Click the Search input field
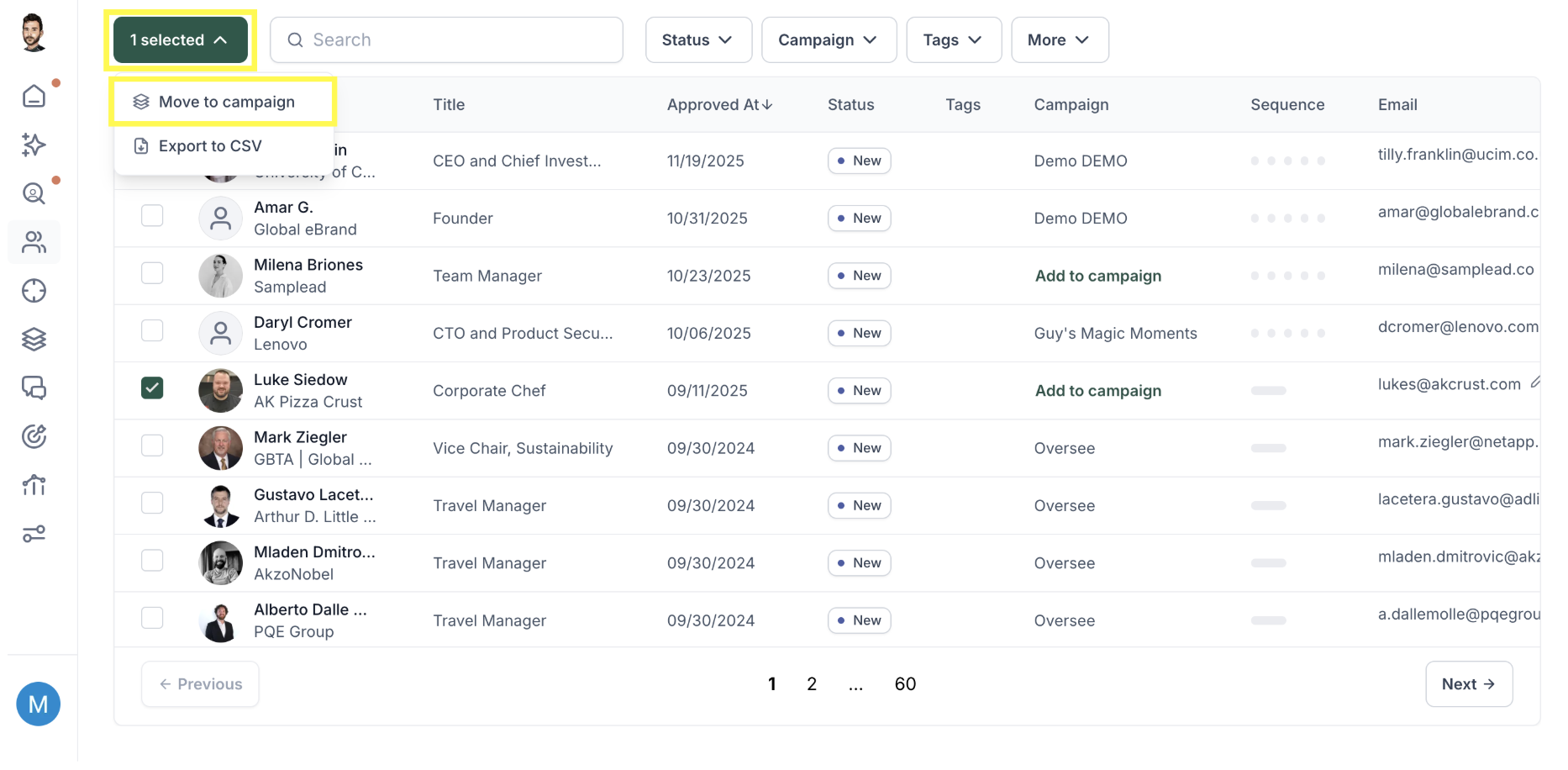 446,40
